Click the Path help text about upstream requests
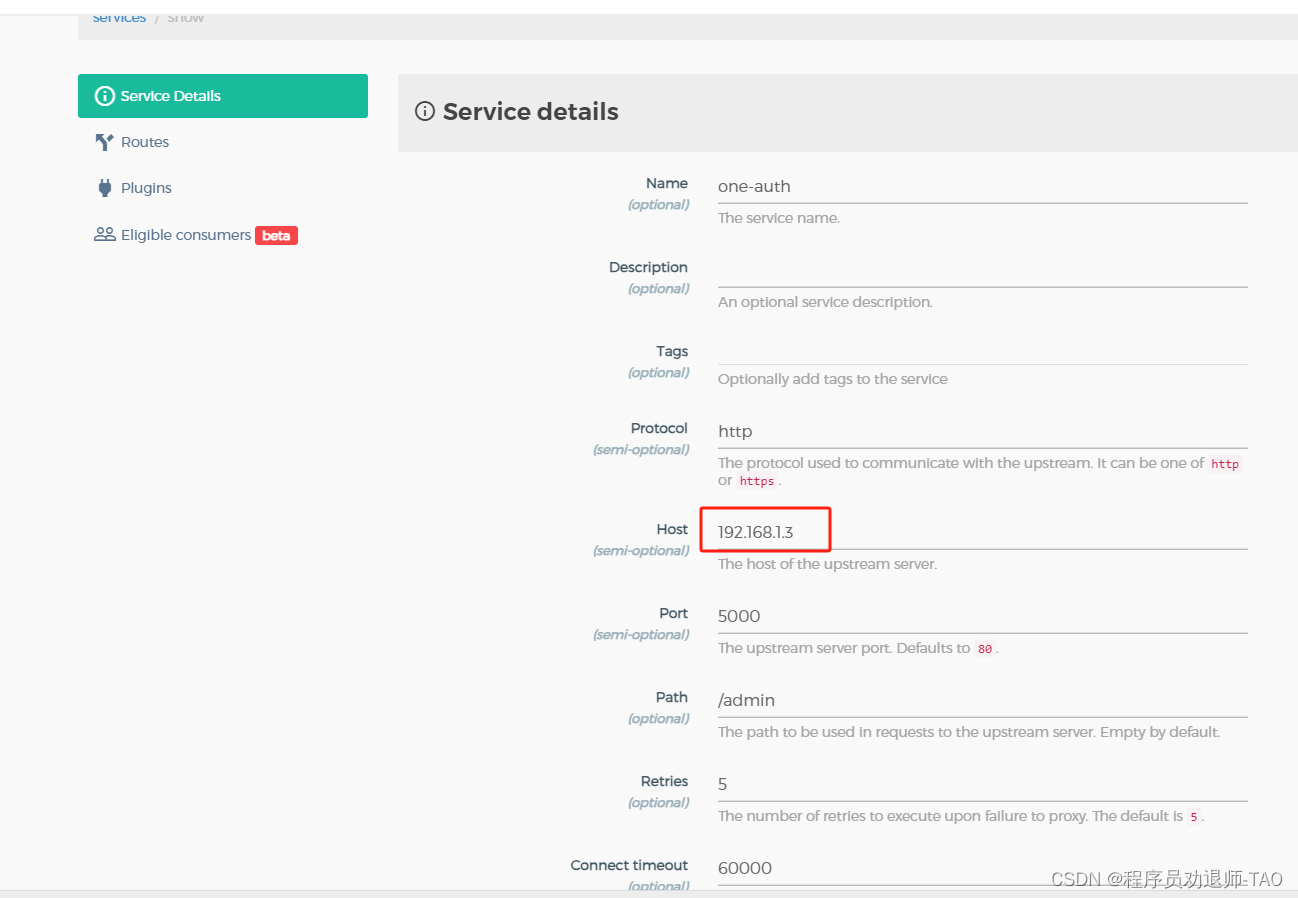Viewport: 1298px width, 898px height. pos(969,732)
